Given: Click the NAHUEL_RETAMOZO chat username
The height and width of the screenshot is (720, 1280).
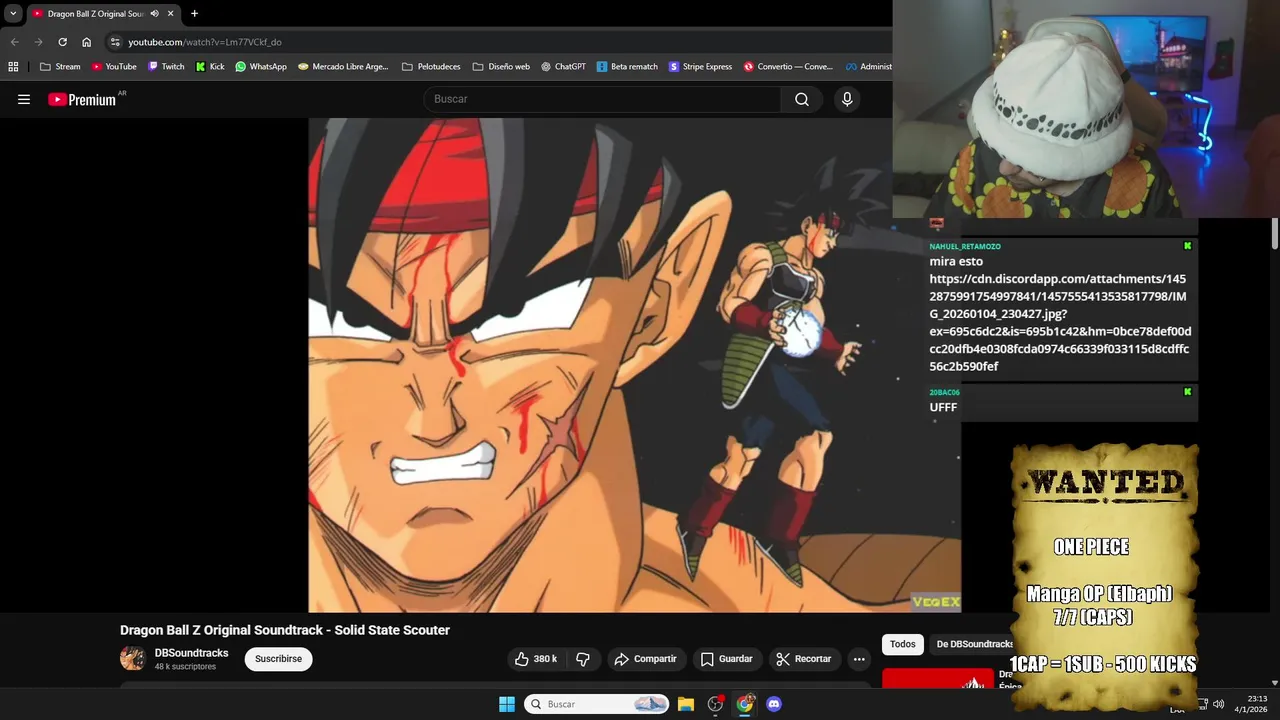Looking at the screenshot, I should 965,246.
